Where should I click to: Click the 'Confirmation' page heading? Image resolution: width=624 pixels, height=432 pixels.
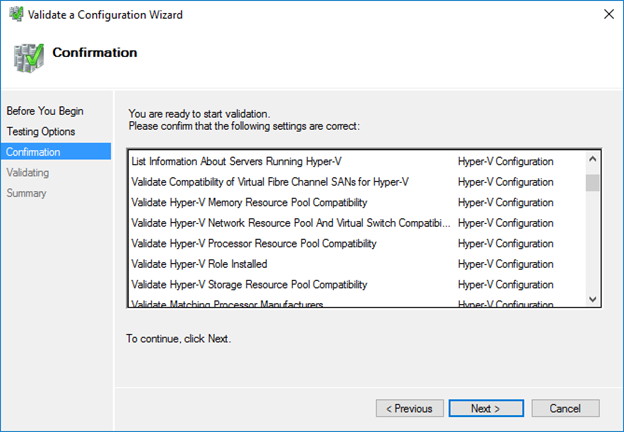pyautogui.click(x=95, y=53)
